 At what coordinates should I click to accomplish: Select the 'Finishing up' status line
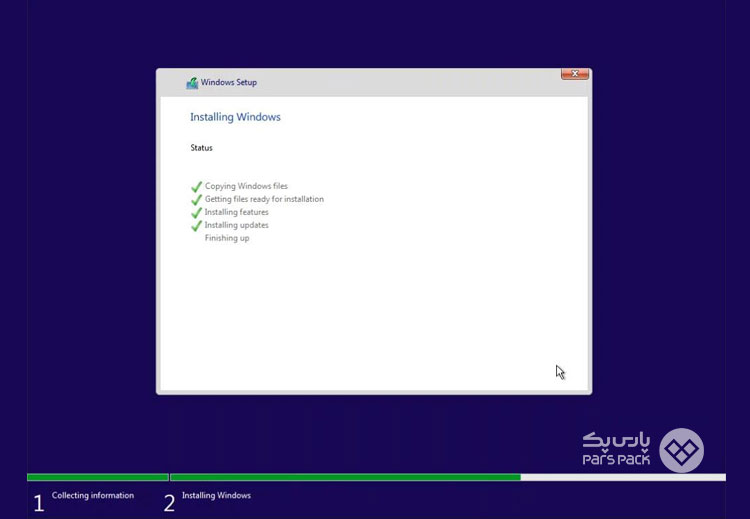pyautogui.click(x=227, y=238)
